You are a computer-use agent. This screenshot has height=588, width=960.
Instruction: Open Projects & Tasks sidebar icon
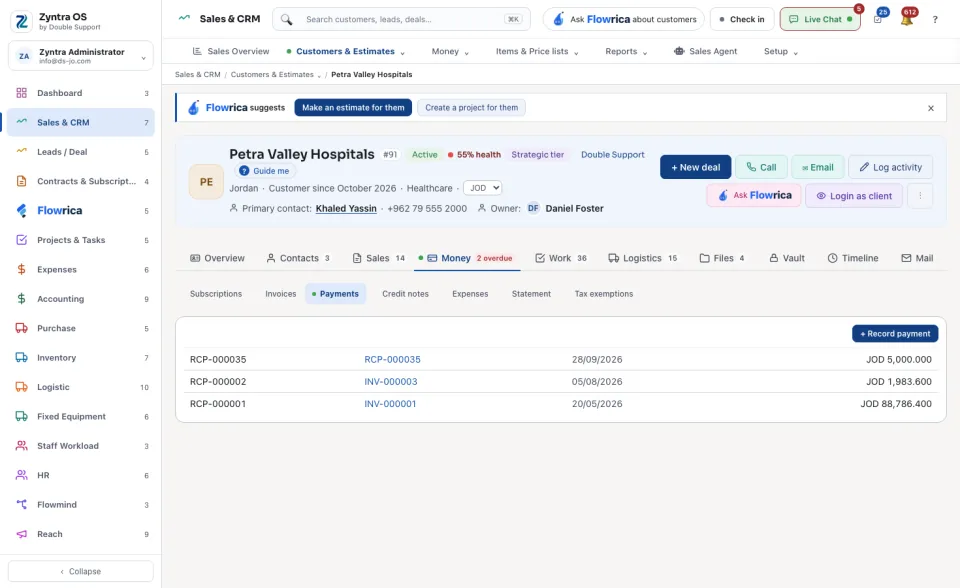point(21,240)
